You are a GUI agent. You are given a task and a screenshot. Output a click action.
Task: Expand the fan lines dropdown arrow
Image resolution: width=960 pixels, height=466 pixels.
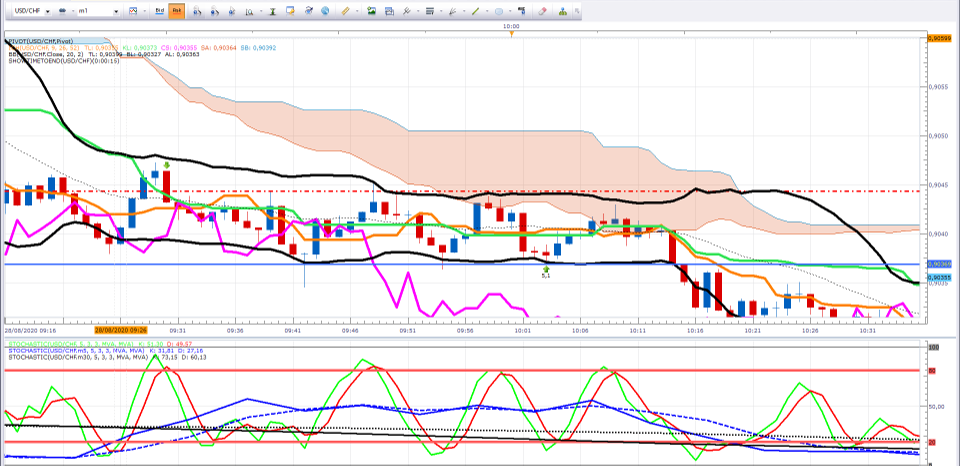463,11
